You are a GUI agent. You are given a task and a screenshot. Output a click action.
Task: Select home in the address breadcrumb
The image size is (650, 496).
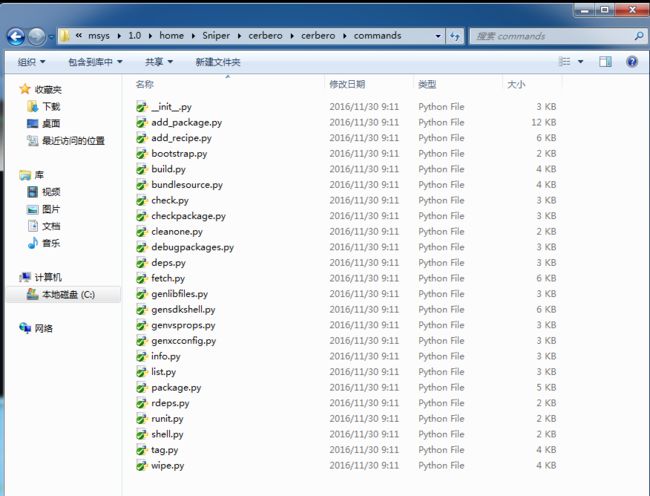(171, 36)
